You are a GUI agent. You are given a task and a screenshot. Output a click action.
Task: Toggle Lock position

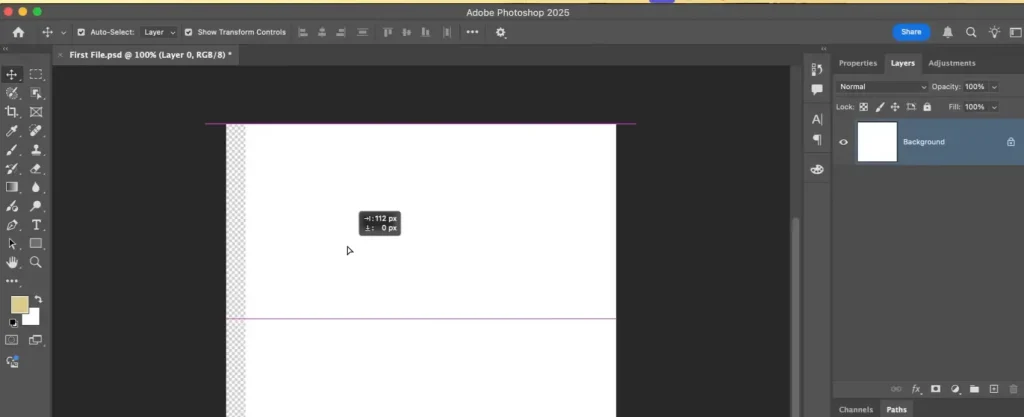click(895, 107)
